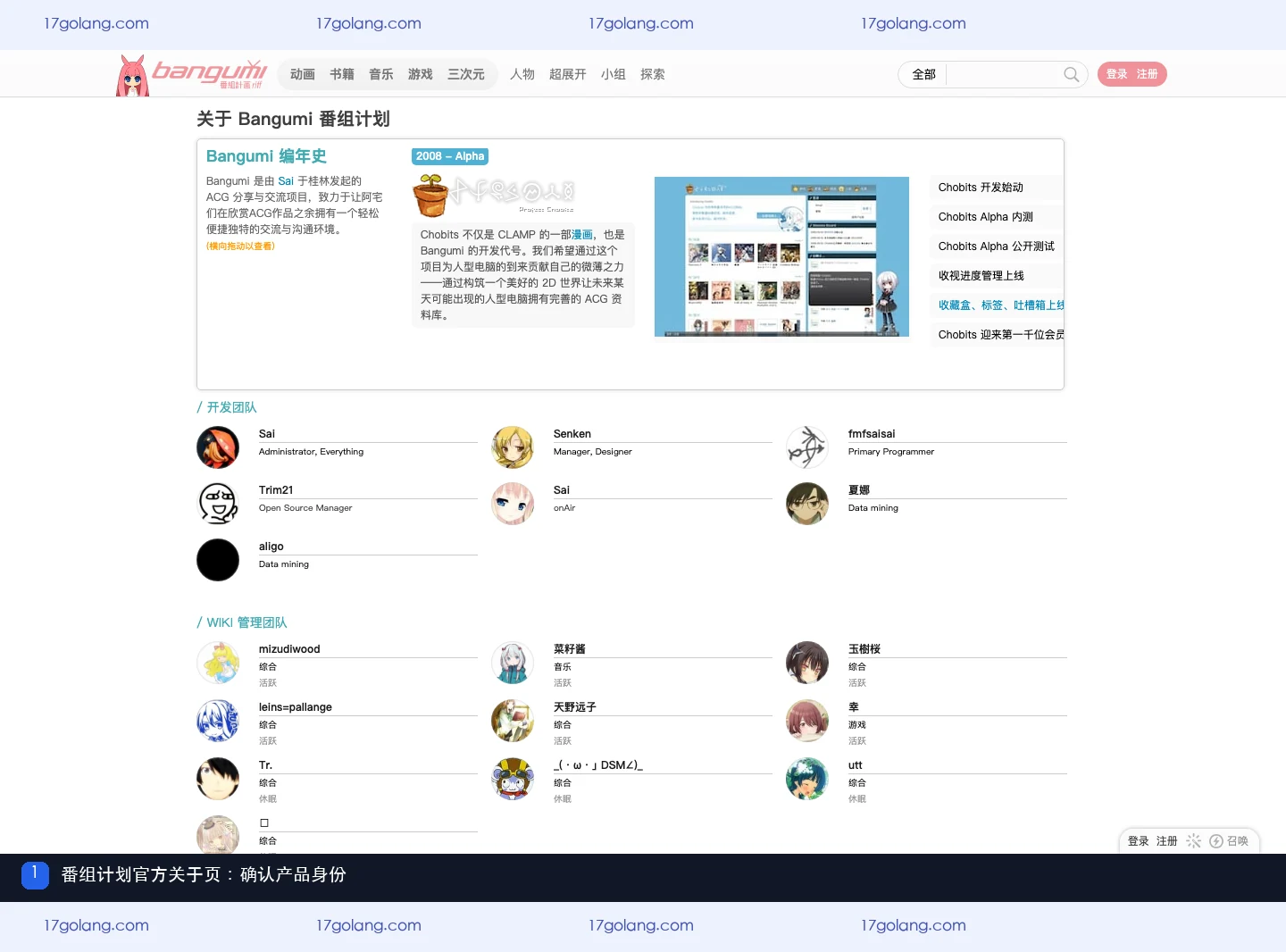Open the 全部 search category selector
This screenshot has width=1286, height=952.
pos(923,74)
